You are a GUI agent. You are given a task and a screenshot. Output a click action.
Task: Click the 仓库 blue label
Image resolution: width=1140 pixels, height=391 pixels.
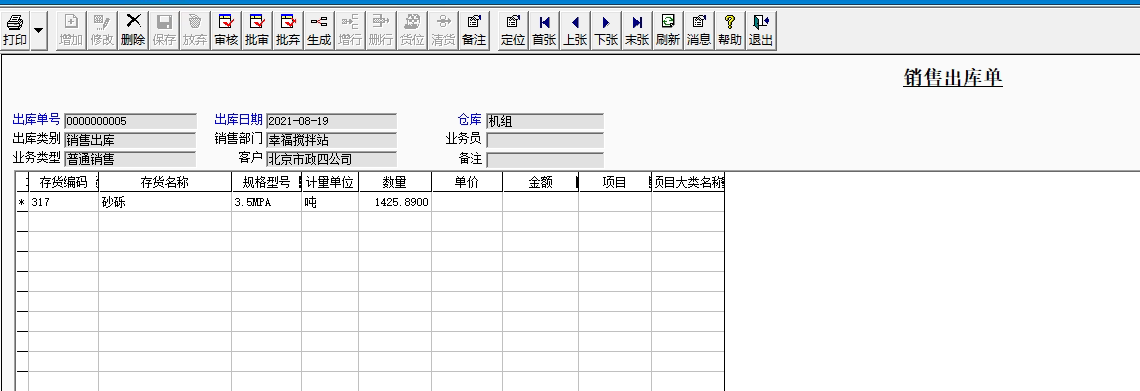pos(470,120)
